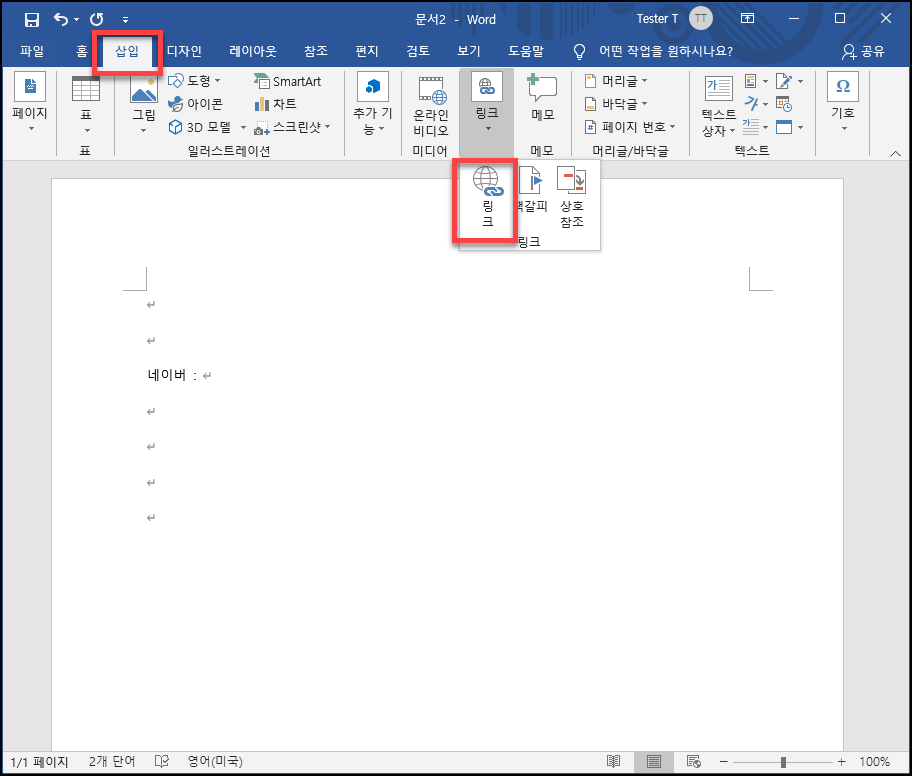Open word count via '2개 단어'
912x776 pixels.
point(112,761)
